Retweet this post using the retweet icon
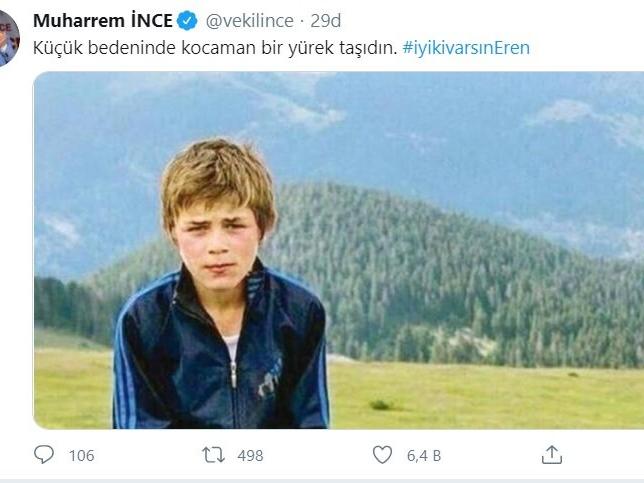This screenshot has width=644, height=483. click(x=214, y=455)
